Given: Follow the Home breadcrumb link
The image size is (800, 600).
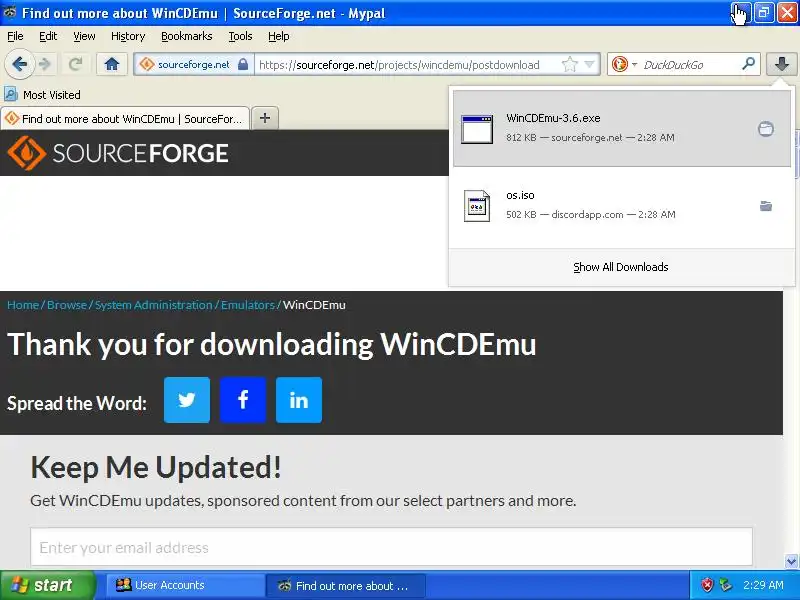Looking at the screenshot, I should (x=23, y=305).
